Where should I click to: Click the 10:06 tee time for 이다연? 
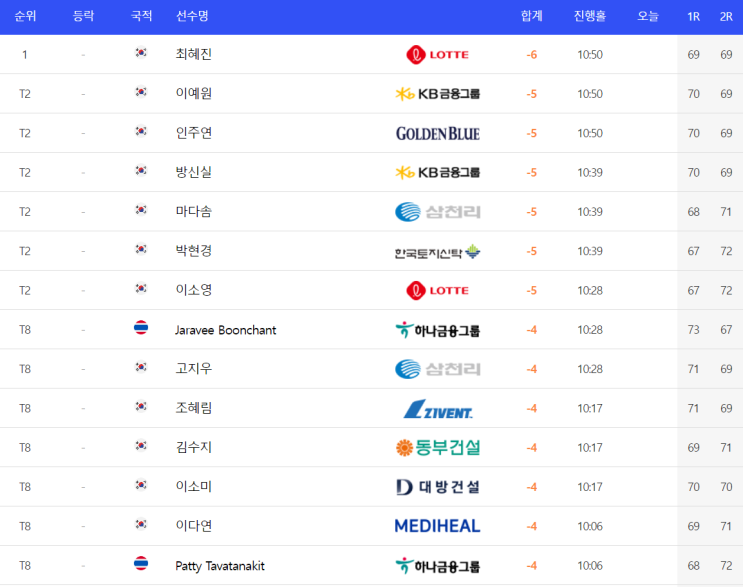pos(590,526)
